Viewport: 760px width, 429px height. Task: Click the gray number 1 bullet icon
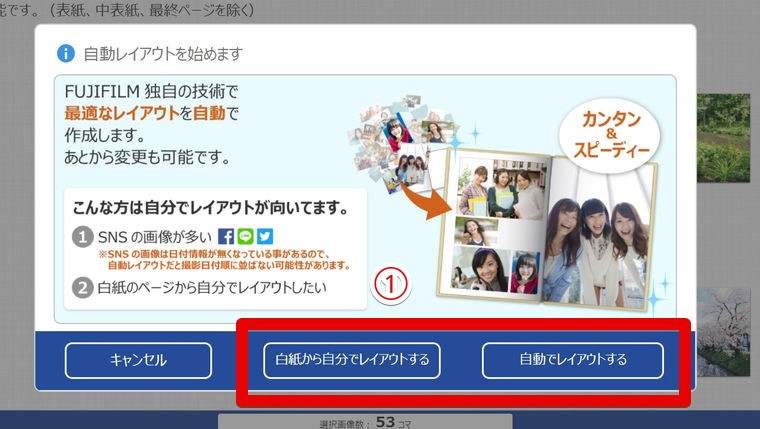[x=83, y=237]
